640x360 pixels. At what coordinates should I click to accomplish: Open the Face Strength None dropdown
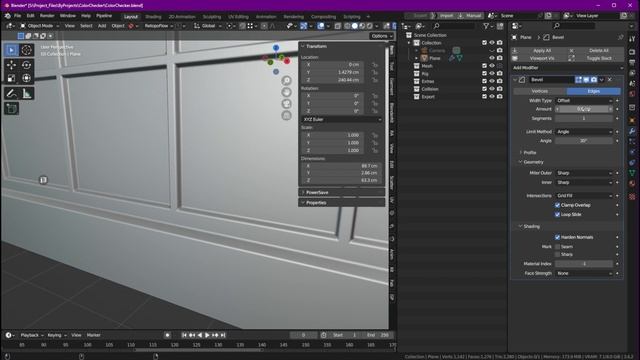click(x=584, y=273)
